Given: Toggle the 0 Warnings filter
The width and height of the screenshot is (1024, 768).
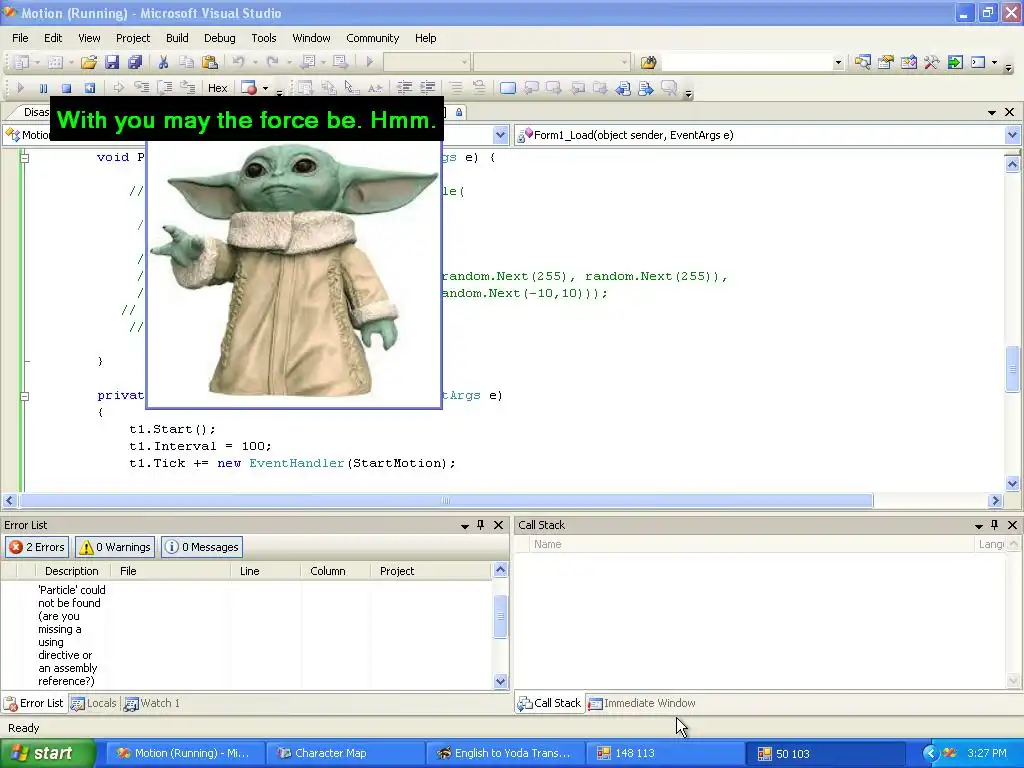Looking at the screenshot, I should pyautogui.click(x=115, y=547).
